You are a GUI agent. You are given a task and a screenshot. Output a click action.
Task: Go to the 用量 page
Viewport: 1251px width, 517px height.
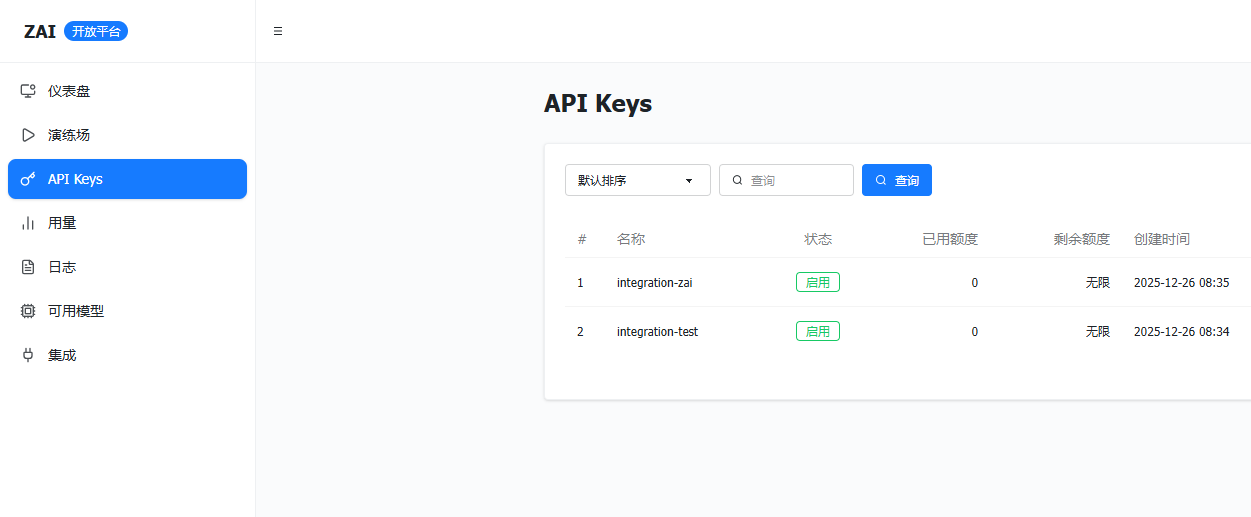pos(62,223)
